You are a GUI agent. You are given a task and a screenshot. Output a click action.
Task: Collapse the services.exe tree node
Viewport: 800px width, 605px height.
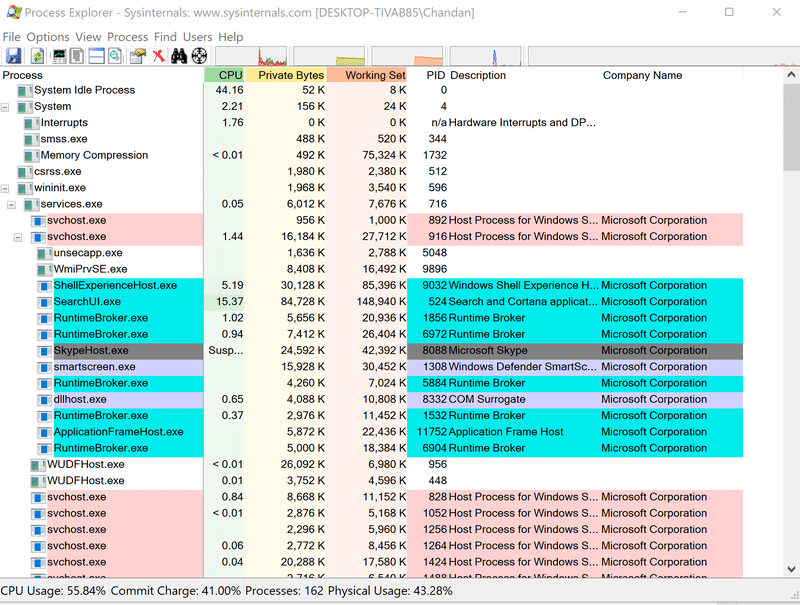[x=12, y=205]
